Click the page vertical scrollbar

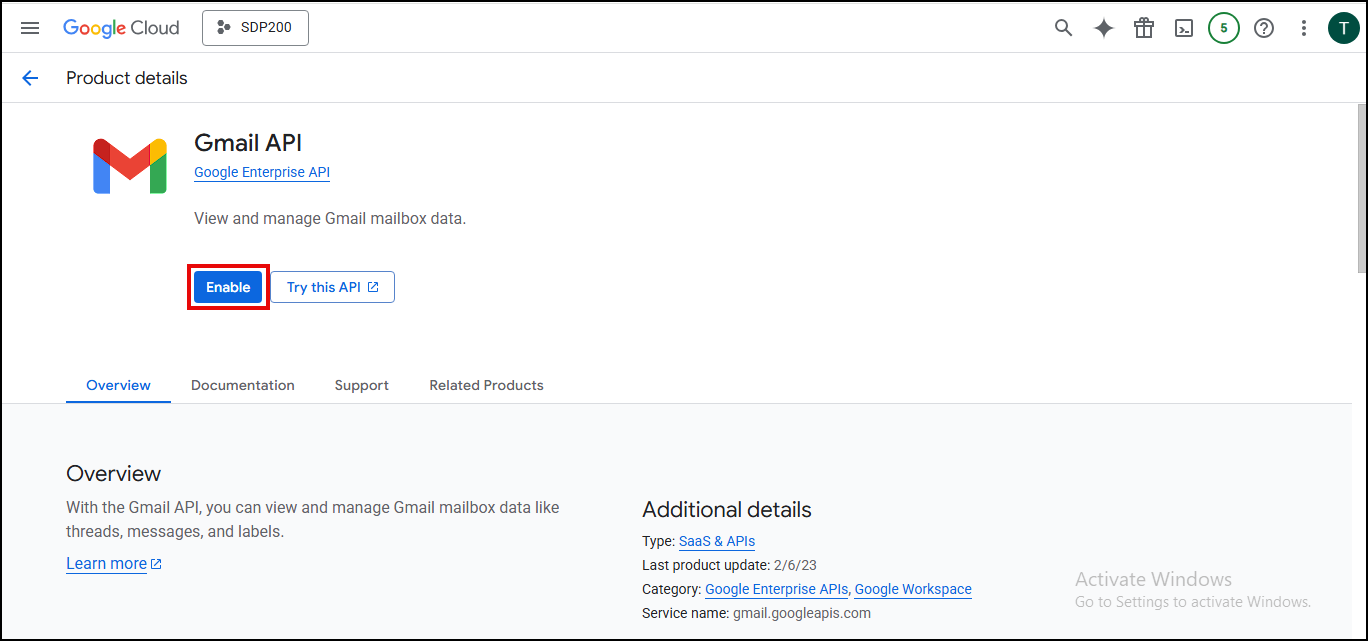point(1361,188)
